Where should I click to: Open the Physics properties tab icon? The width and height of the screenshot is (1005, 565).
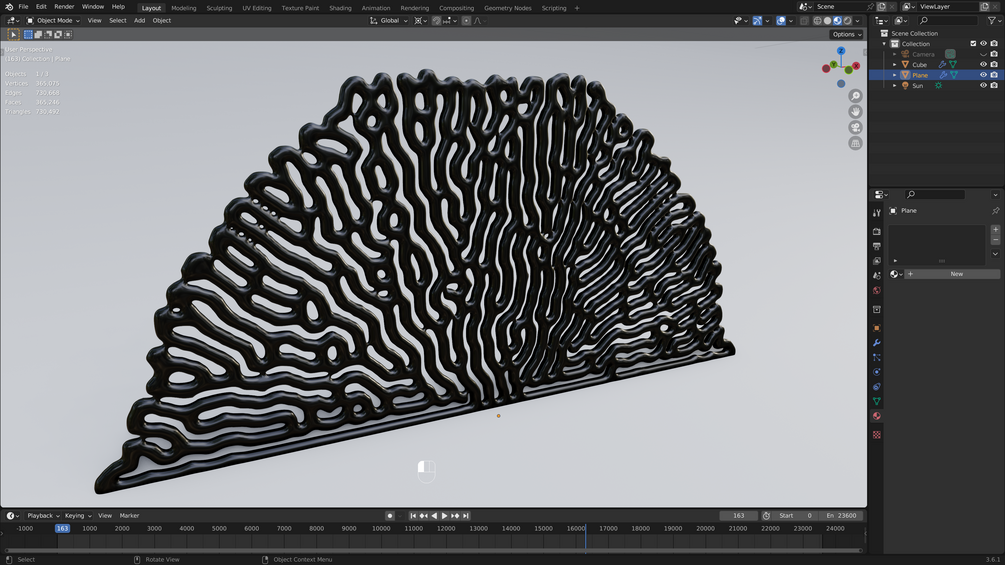coord(877,372)
